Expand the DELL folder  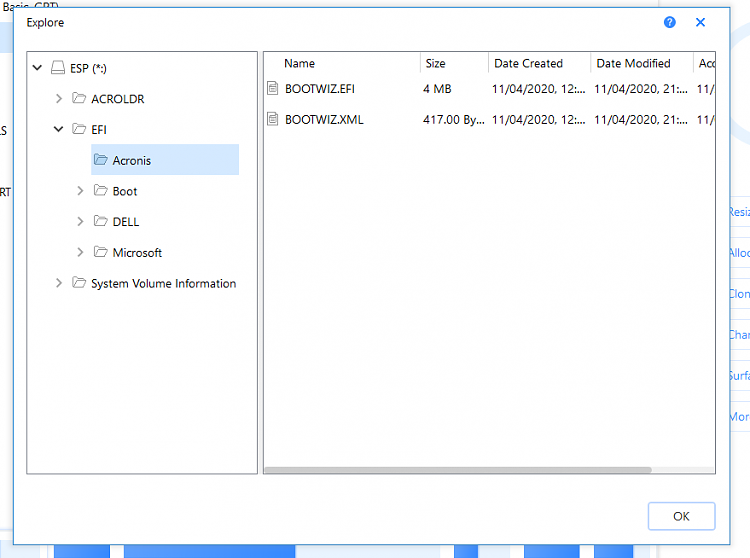[80, 221]
